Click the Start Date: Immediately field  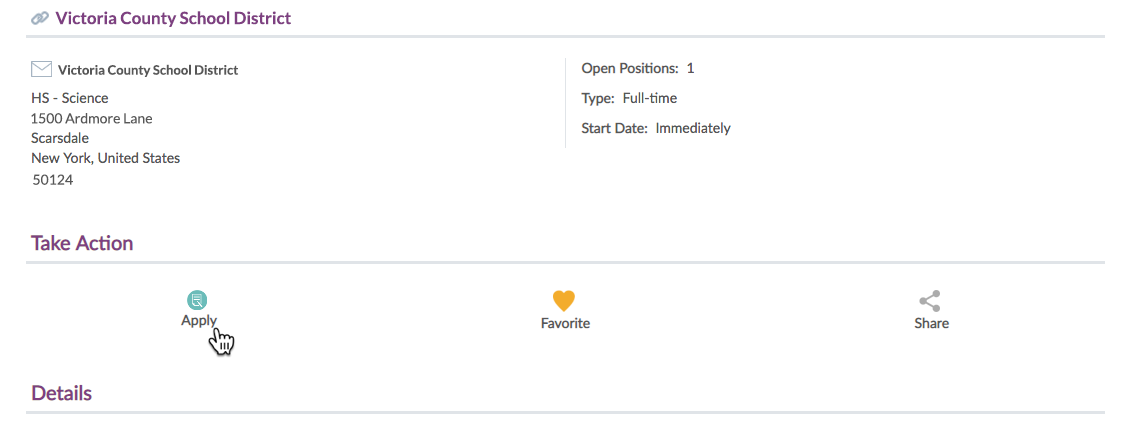point(656,128)
